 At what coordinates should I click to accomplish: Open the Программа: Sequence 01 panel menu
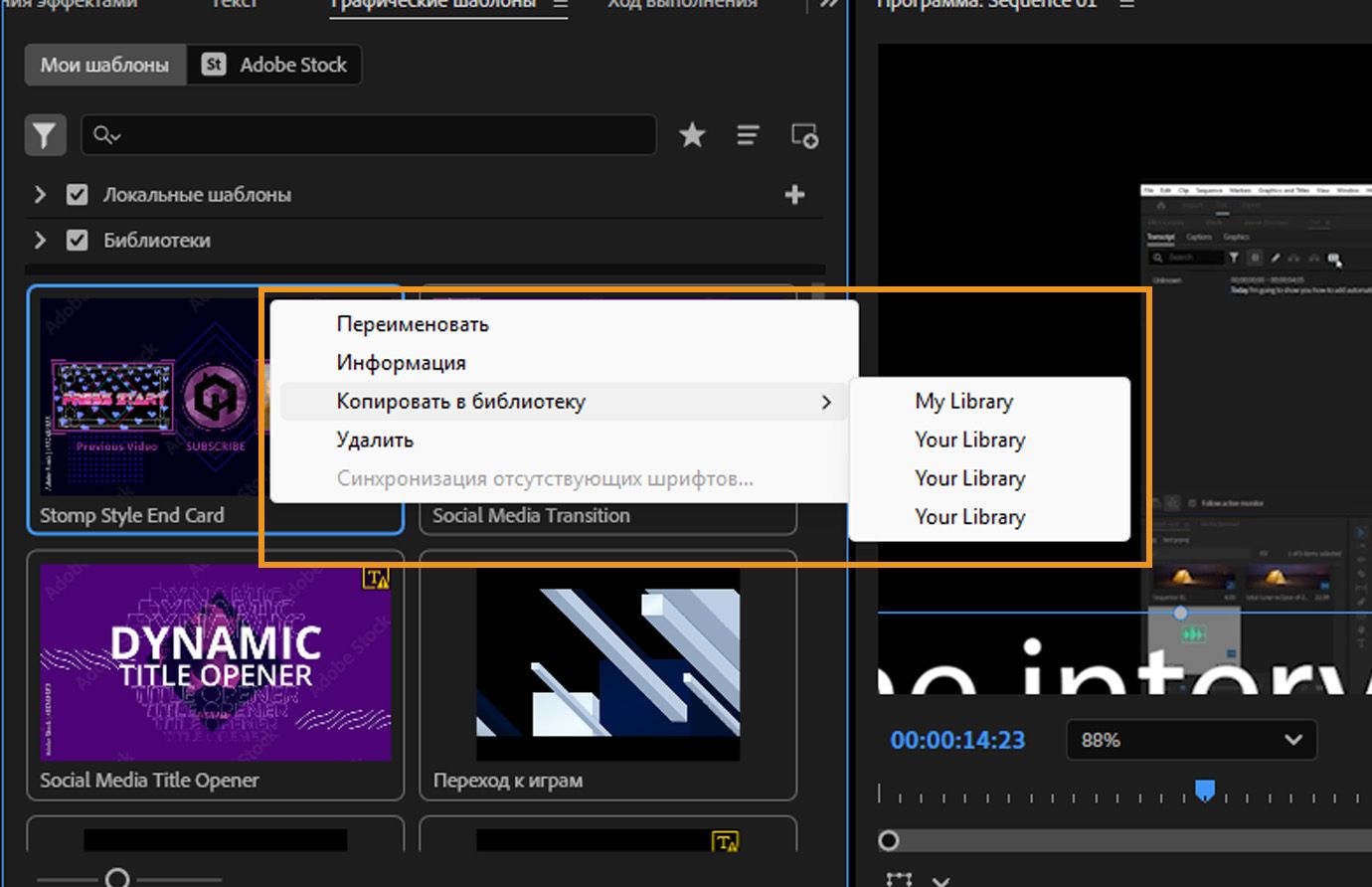click(x=1126, y=4)
